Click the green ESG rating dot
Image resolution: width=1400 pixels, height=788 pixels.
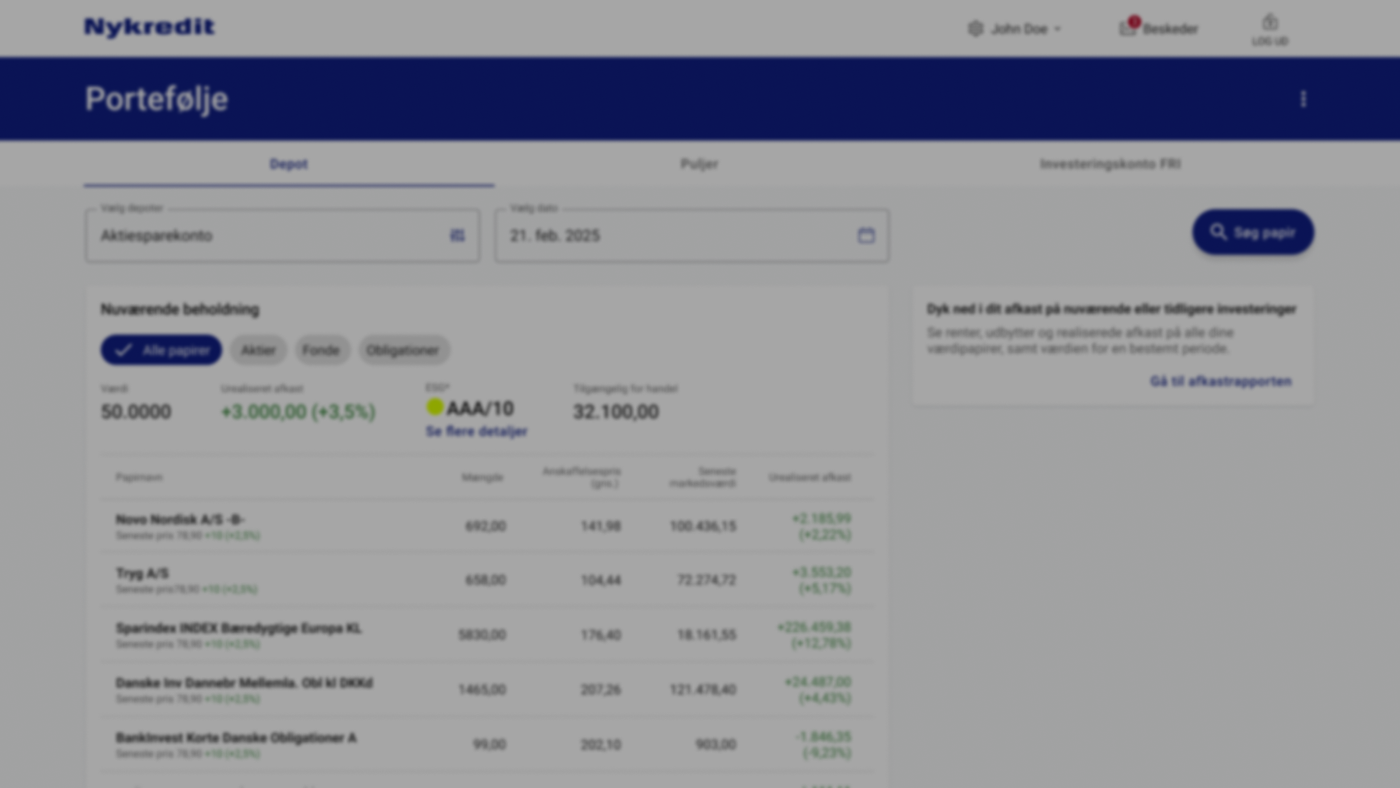click(x=435, y=407)
